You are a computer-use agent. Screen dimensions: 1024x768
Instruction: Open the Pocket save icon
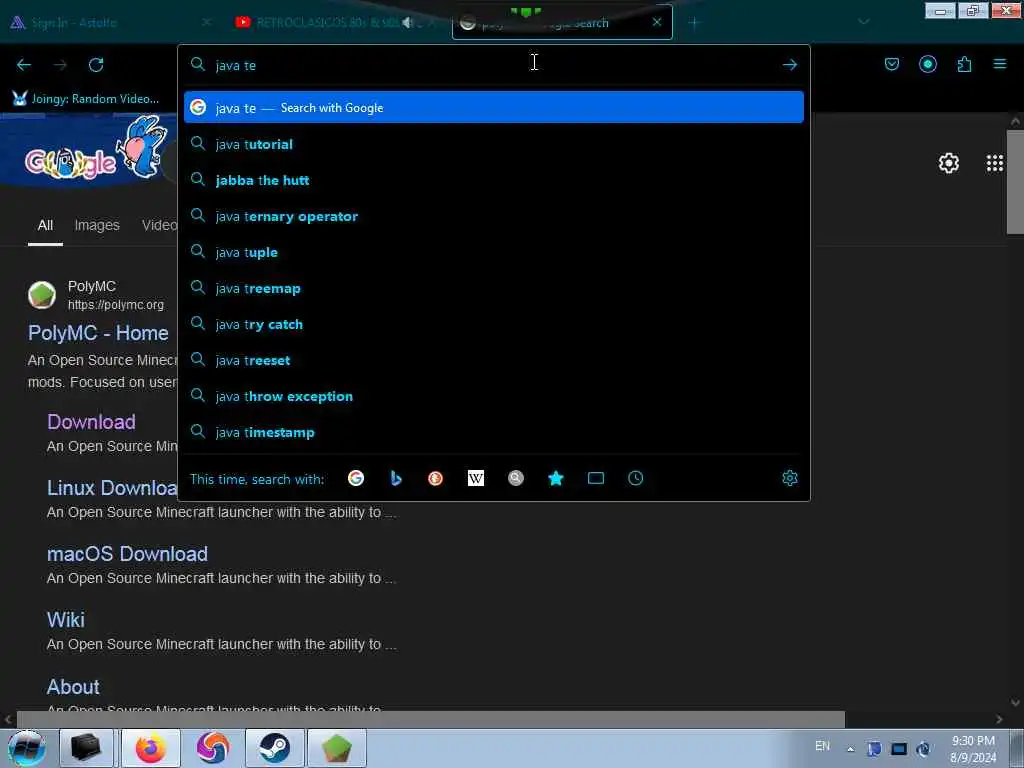point(891,64)
